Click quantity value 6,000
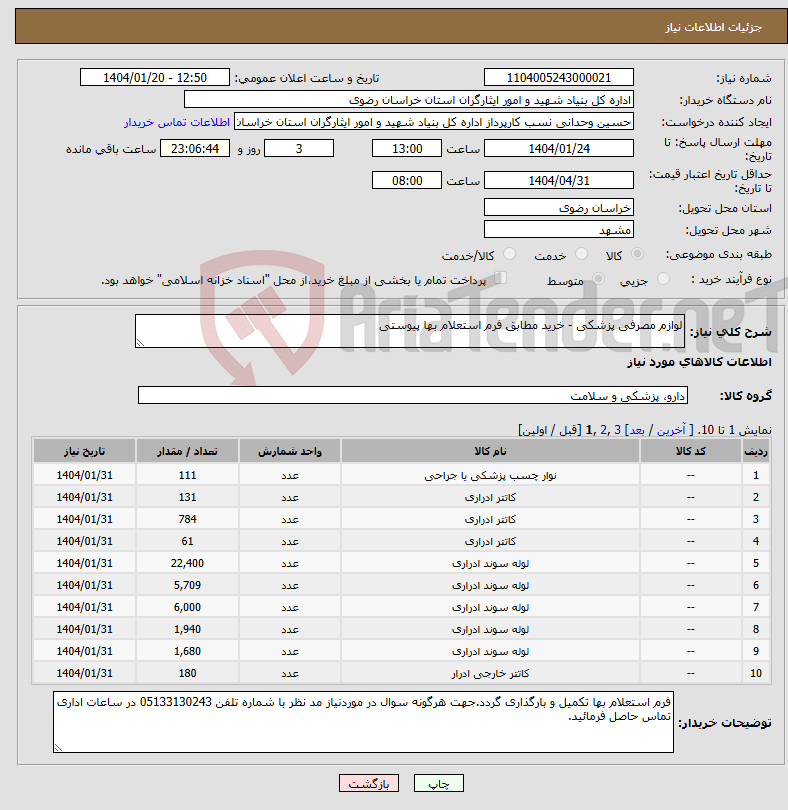 [187, 608]
